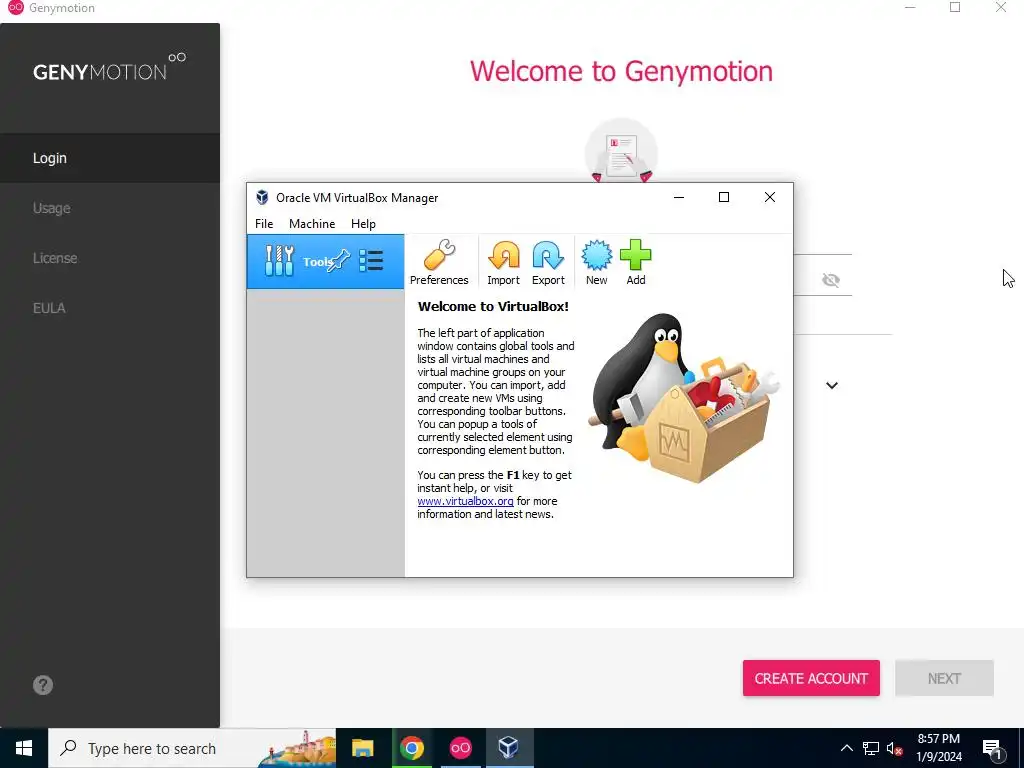Screen dimensions: 1024x768
Task: Maximize the VirtualBox Manager window
Action: pyautogui.click(x=724, y=197)
